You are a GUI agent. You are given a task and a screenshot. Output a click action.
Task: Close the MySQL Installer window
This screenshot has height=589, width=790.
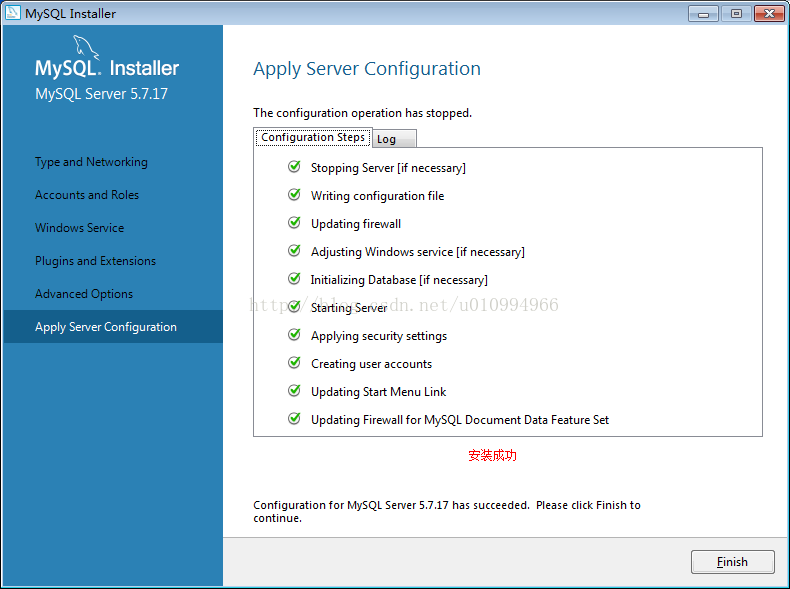coord(768,13)
